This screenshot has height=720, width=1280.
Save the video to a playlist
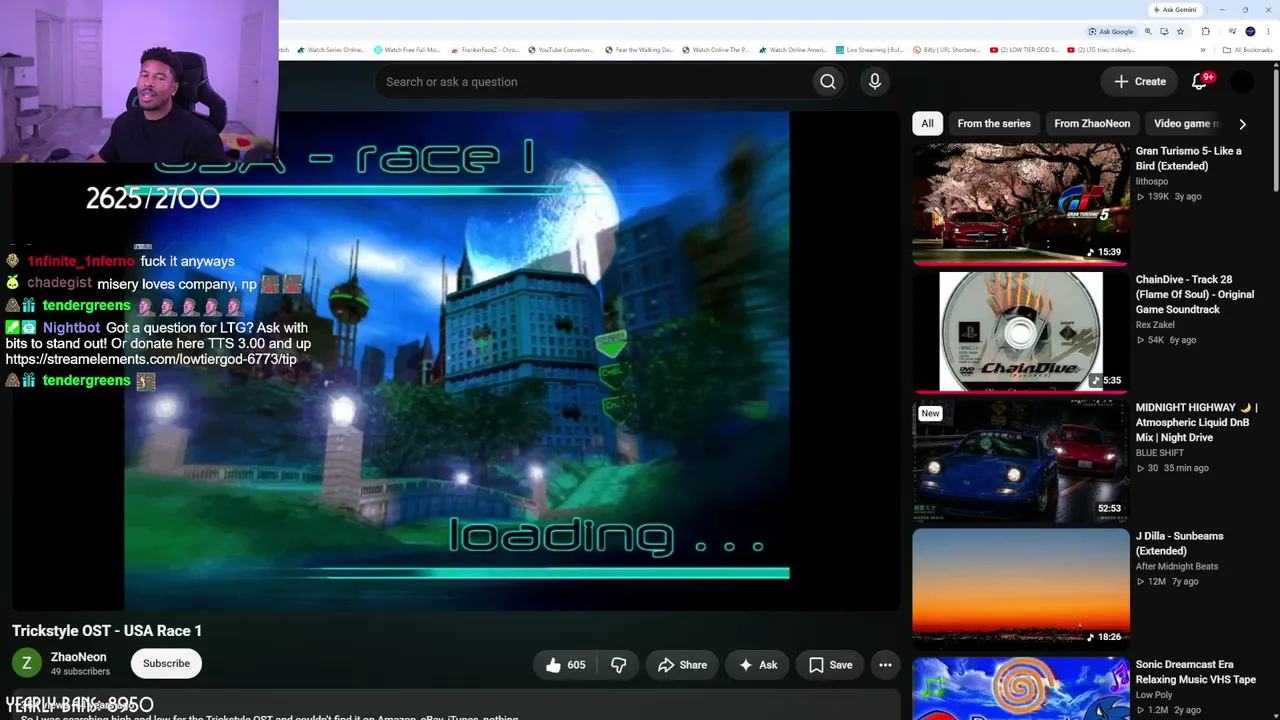830,665
